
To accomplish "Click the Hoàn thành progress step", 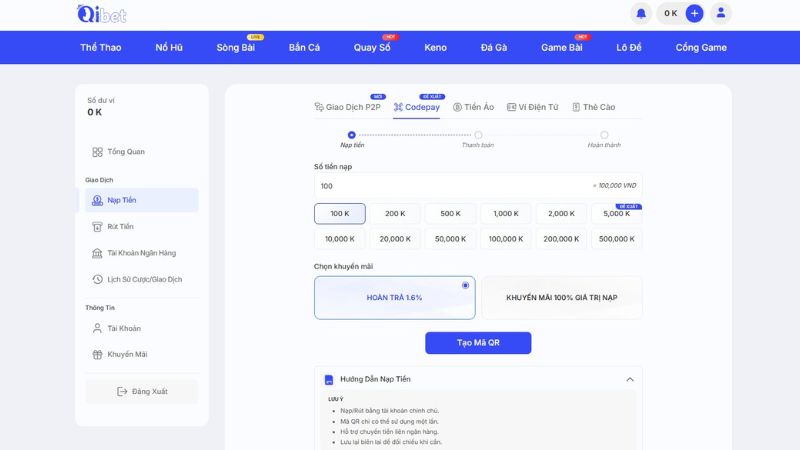I will pyautogui.click(x=604, y=139).
